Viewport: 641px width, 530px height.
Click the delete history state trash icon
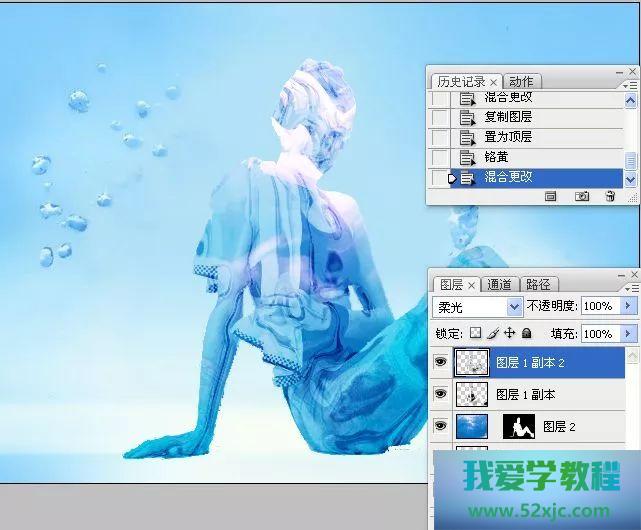pos(610,197)
